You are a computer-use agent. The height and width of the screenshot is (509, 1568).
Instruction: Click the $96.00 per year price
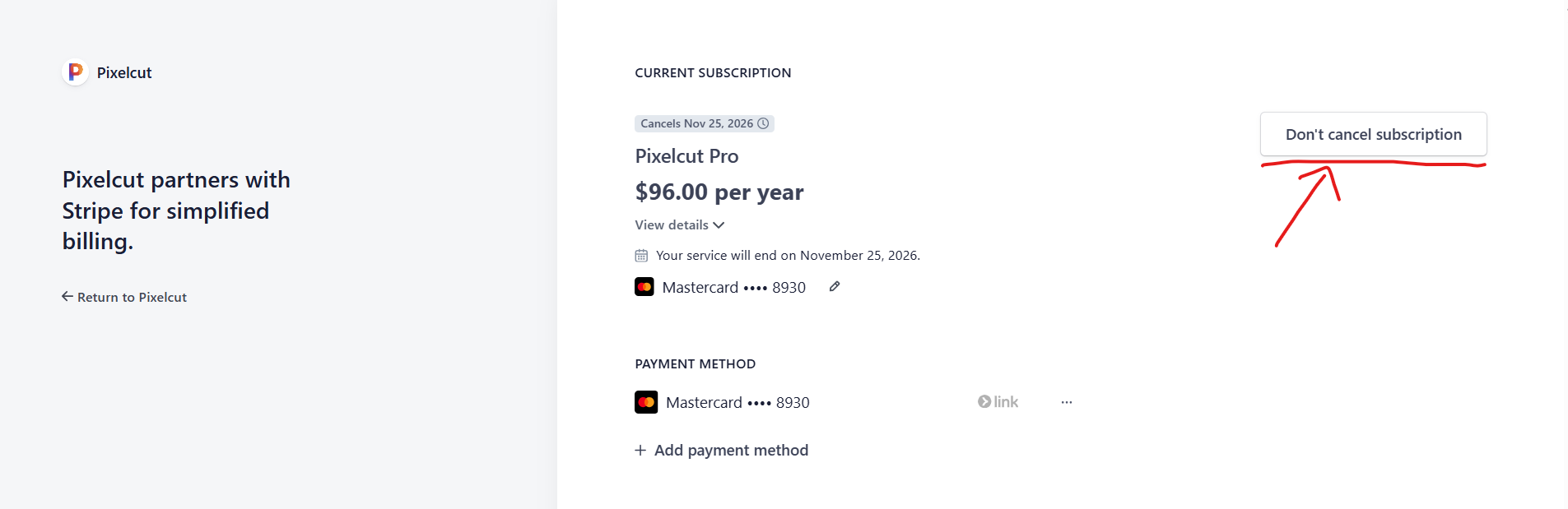719,192
